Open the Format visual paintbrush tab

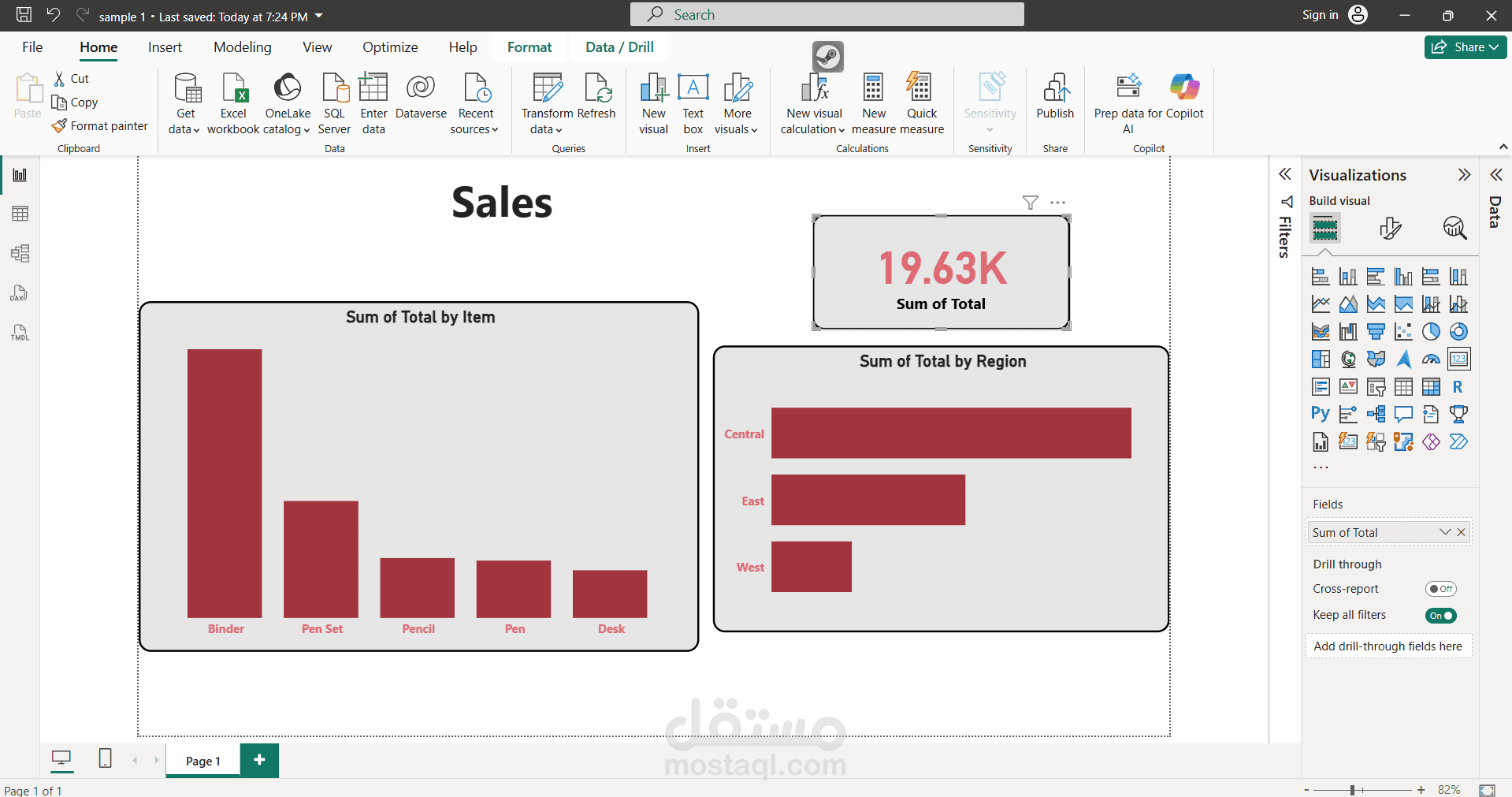[1391, 228]
